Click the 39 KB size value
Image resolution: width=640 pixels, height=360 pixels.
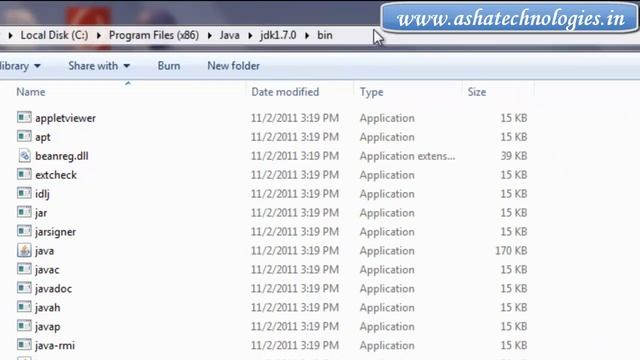coord(514,156)
